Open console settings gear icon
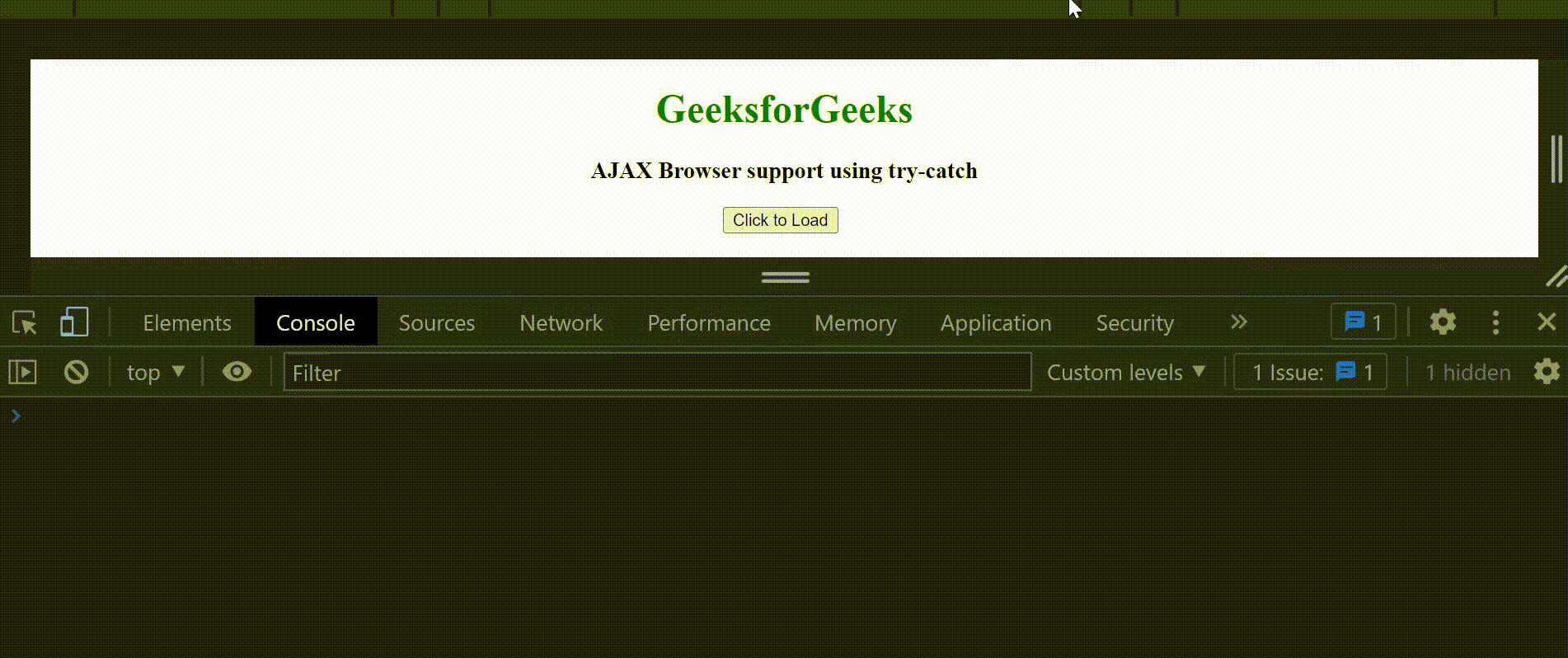Screen dimensions: 1568x658 tap(1547, 371)
